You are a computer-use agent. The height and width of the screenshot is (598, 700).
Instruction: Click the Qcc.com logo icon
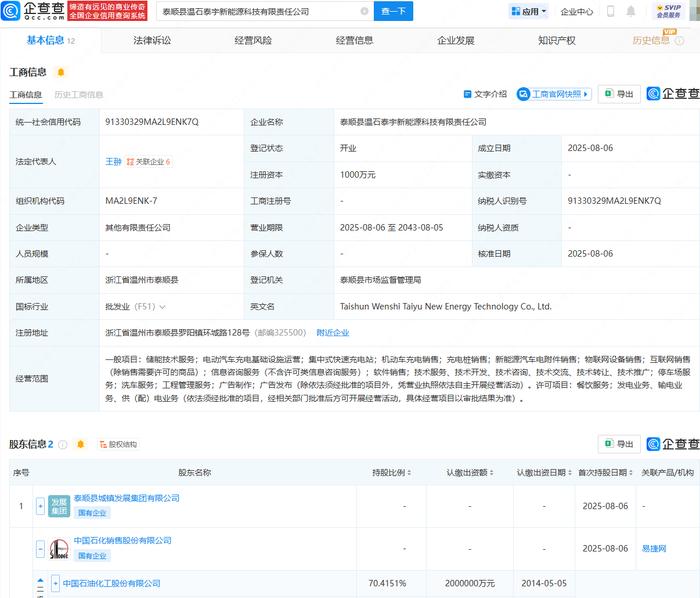[10, 11]
